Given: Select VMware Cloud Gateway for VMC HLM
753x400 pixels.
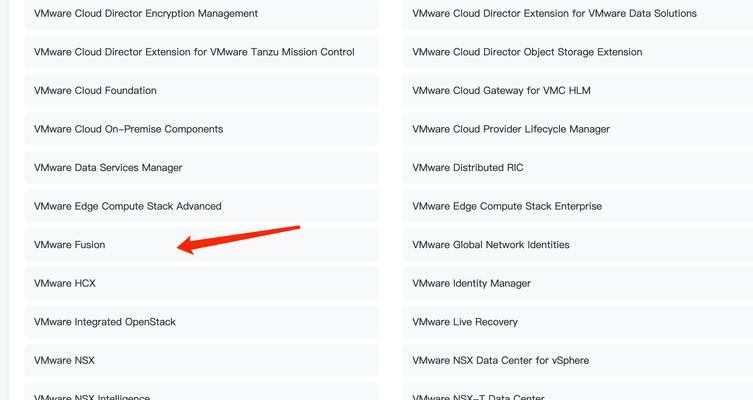Looking at the screenshot, I should coord(578,91).
